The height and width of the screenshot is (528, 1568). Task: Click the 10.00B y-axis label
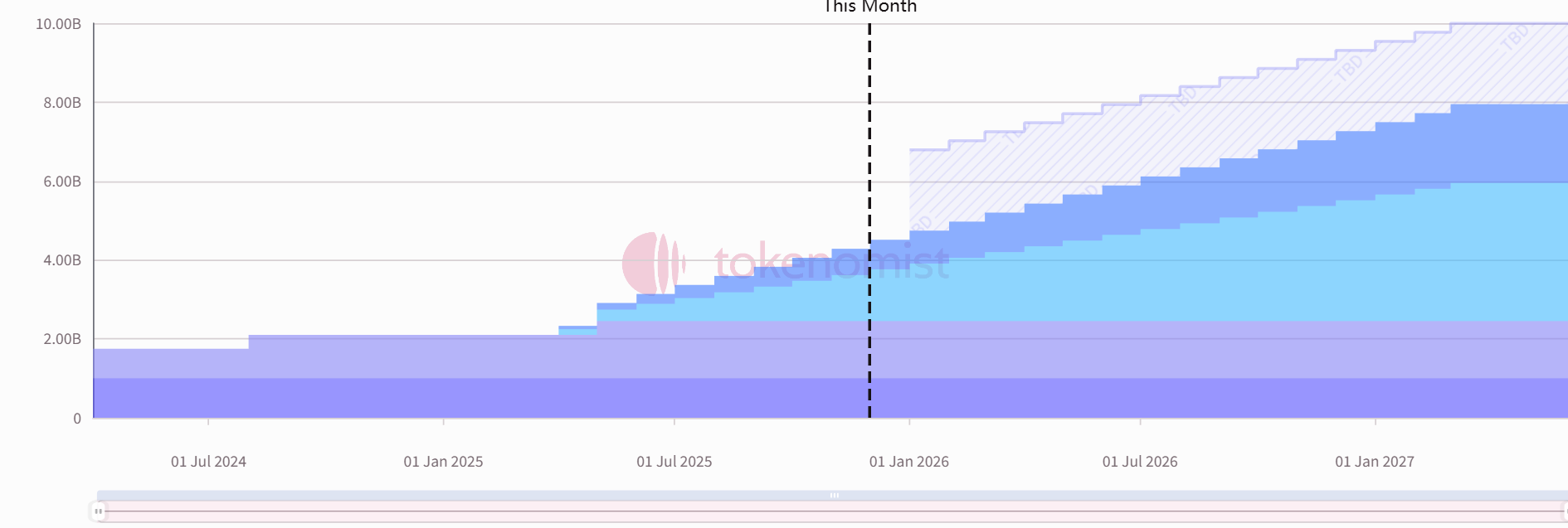click(x=58, y=24)
